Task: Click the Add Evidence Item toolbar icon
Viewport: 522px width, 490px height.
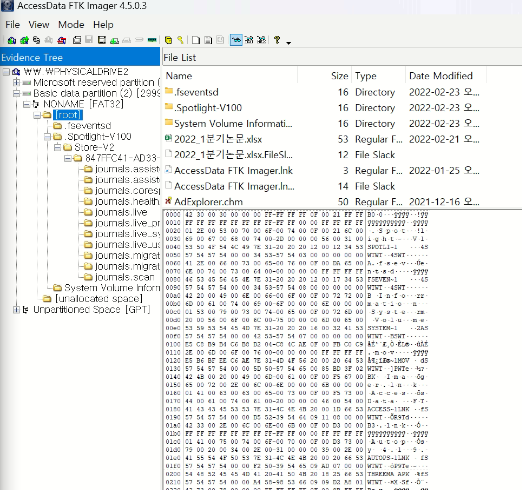Action: (12, 40)
